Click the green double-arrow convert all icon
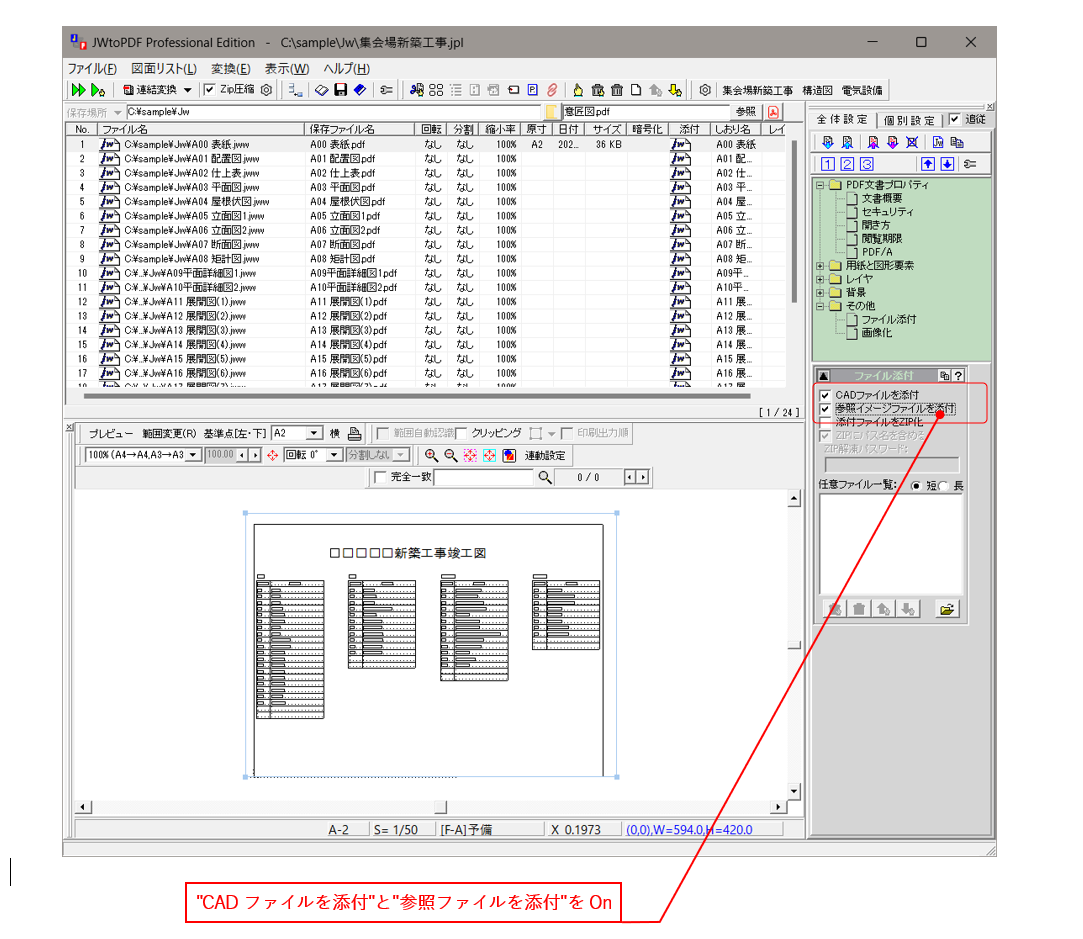Image resolution: width=1083 pixels, height=939 pixels. point(78,90)
